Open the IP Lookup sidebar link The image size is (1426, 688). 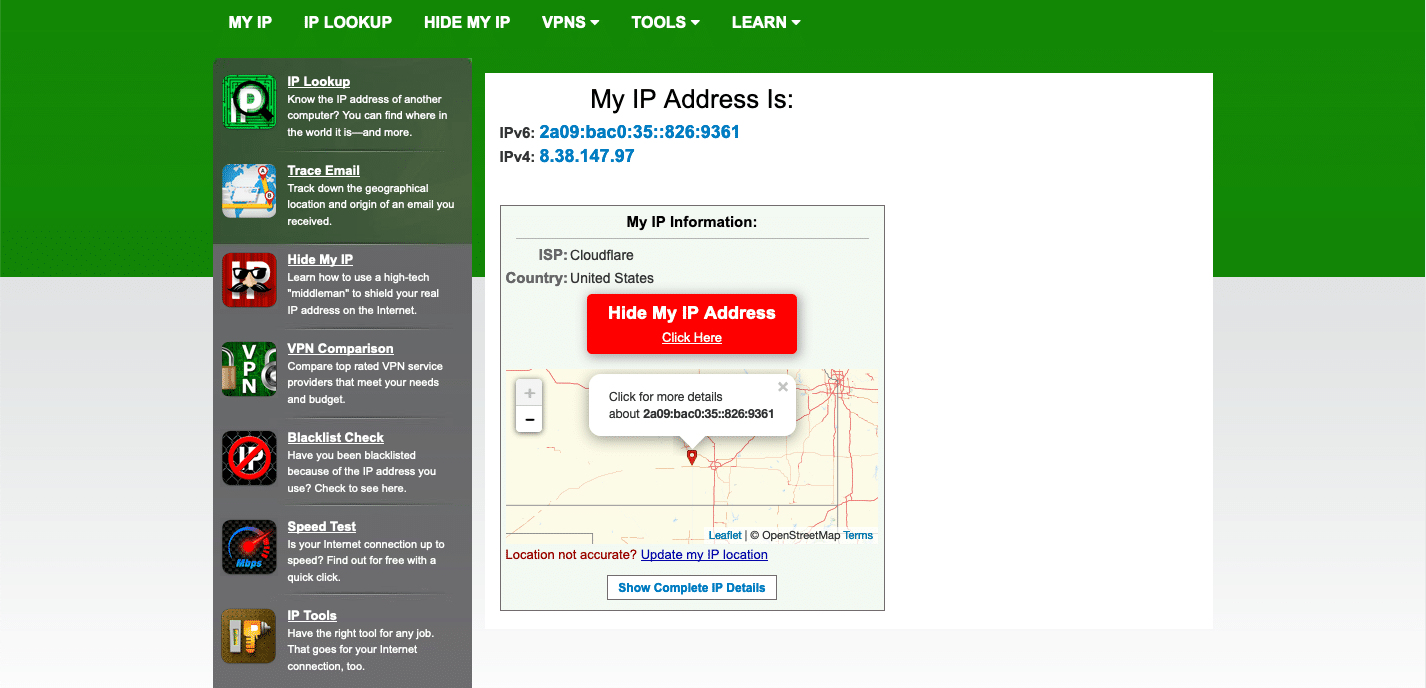(319, 82)
